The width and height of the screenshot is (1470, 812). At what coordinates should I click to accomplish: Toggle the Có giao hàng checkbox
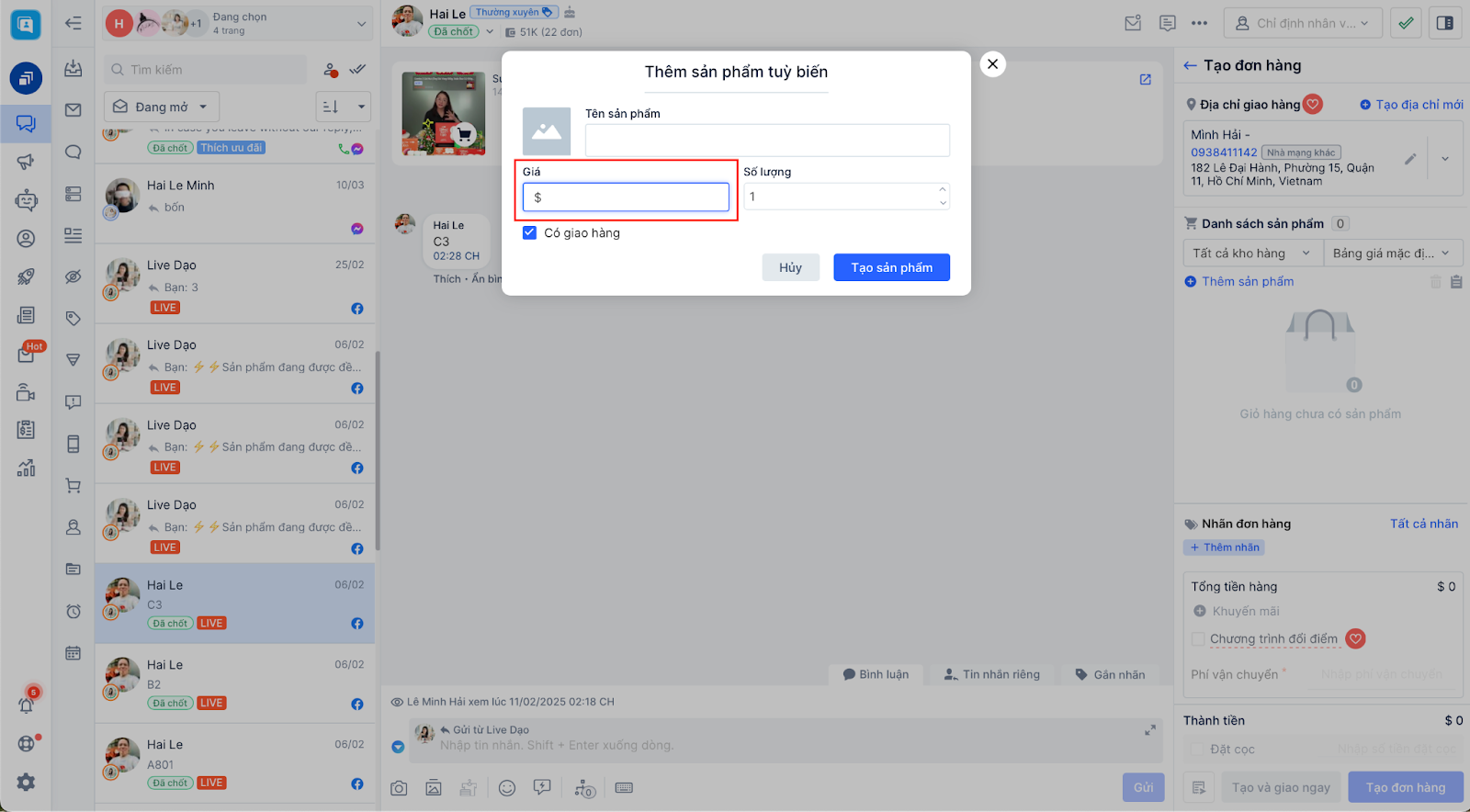(x=529, y=233)
